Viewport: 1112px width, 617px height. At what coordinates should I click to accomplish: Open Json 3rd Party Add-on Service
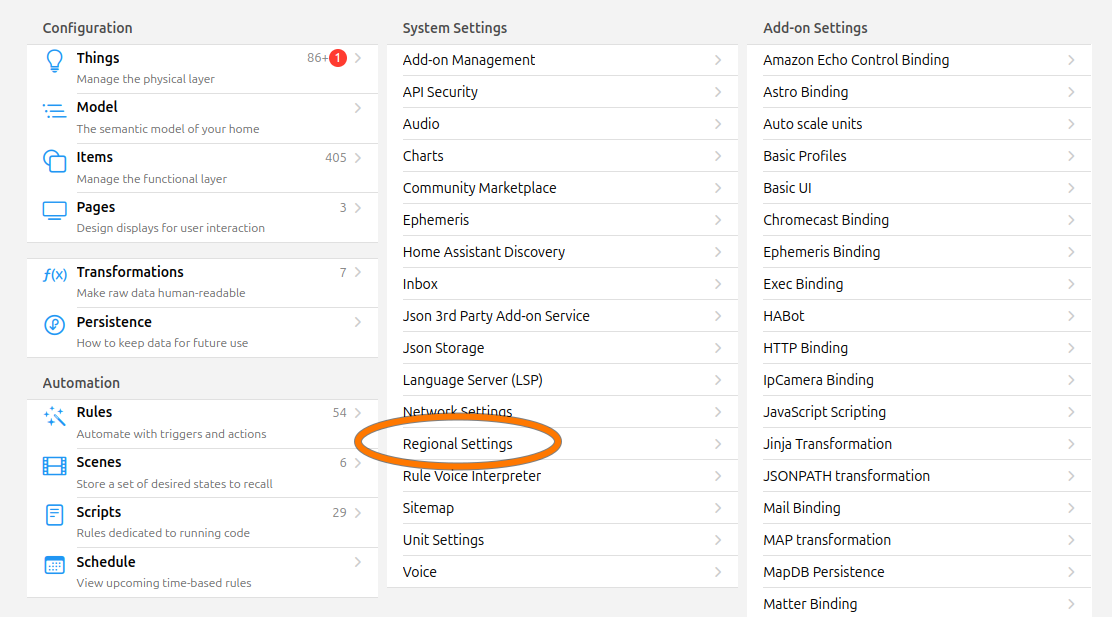pos(562,316)
